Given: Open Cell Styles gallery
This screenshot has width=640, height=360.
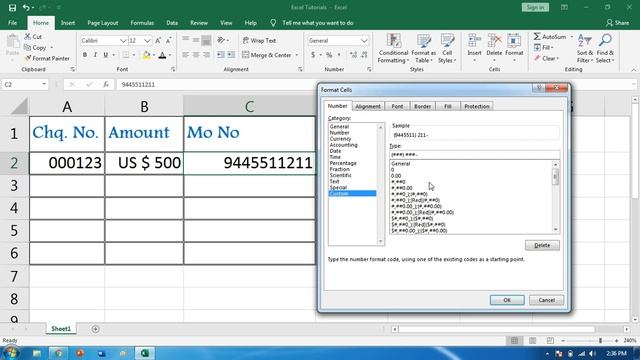Looking at the screenshot, I should 447,49.
